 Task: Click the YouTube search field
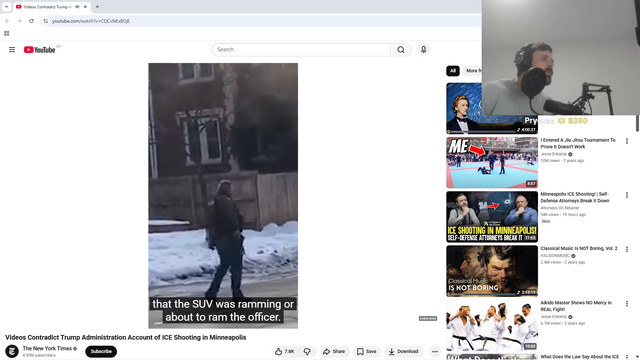301,50
